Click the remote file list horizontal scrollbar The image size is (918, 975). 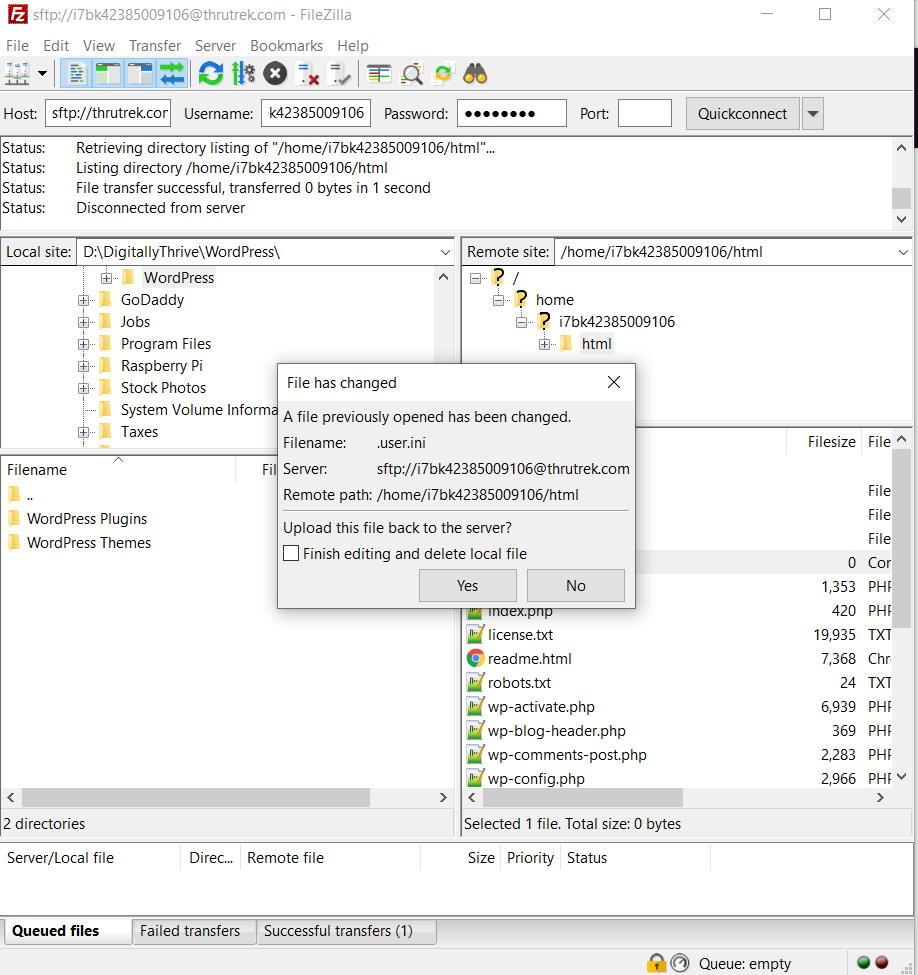[x=583, y=798]
